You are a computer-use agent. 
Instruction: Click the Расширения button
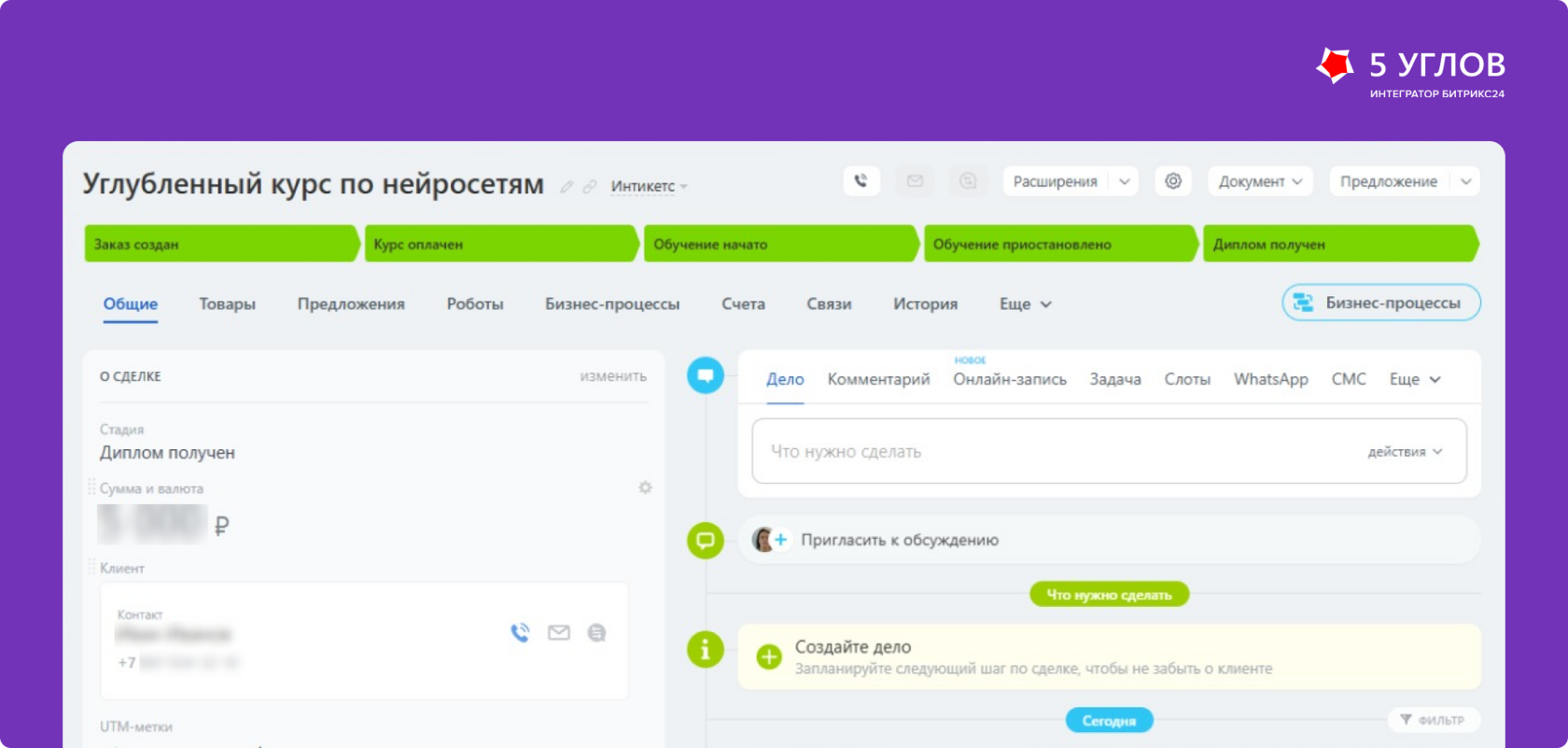pos(1056,181)
